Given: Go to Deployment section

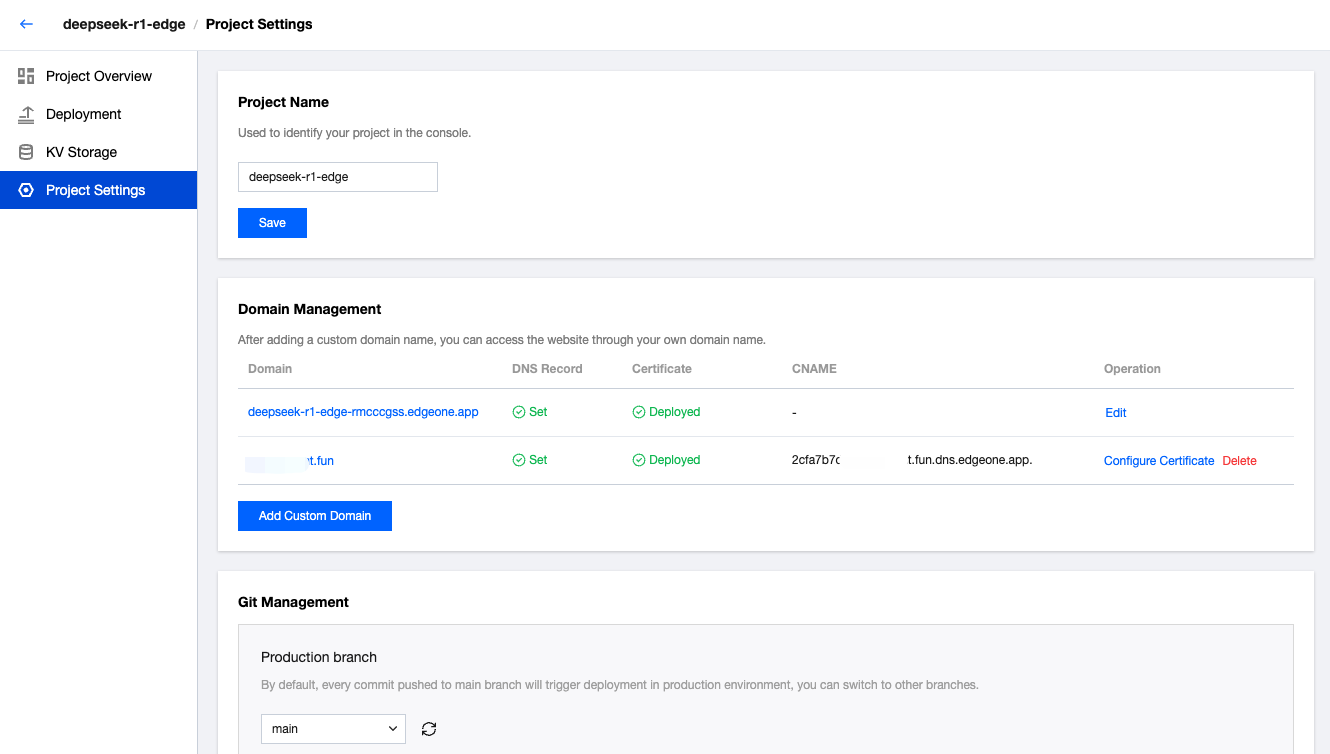Looking at the screenshot, I should click(98, 114).
